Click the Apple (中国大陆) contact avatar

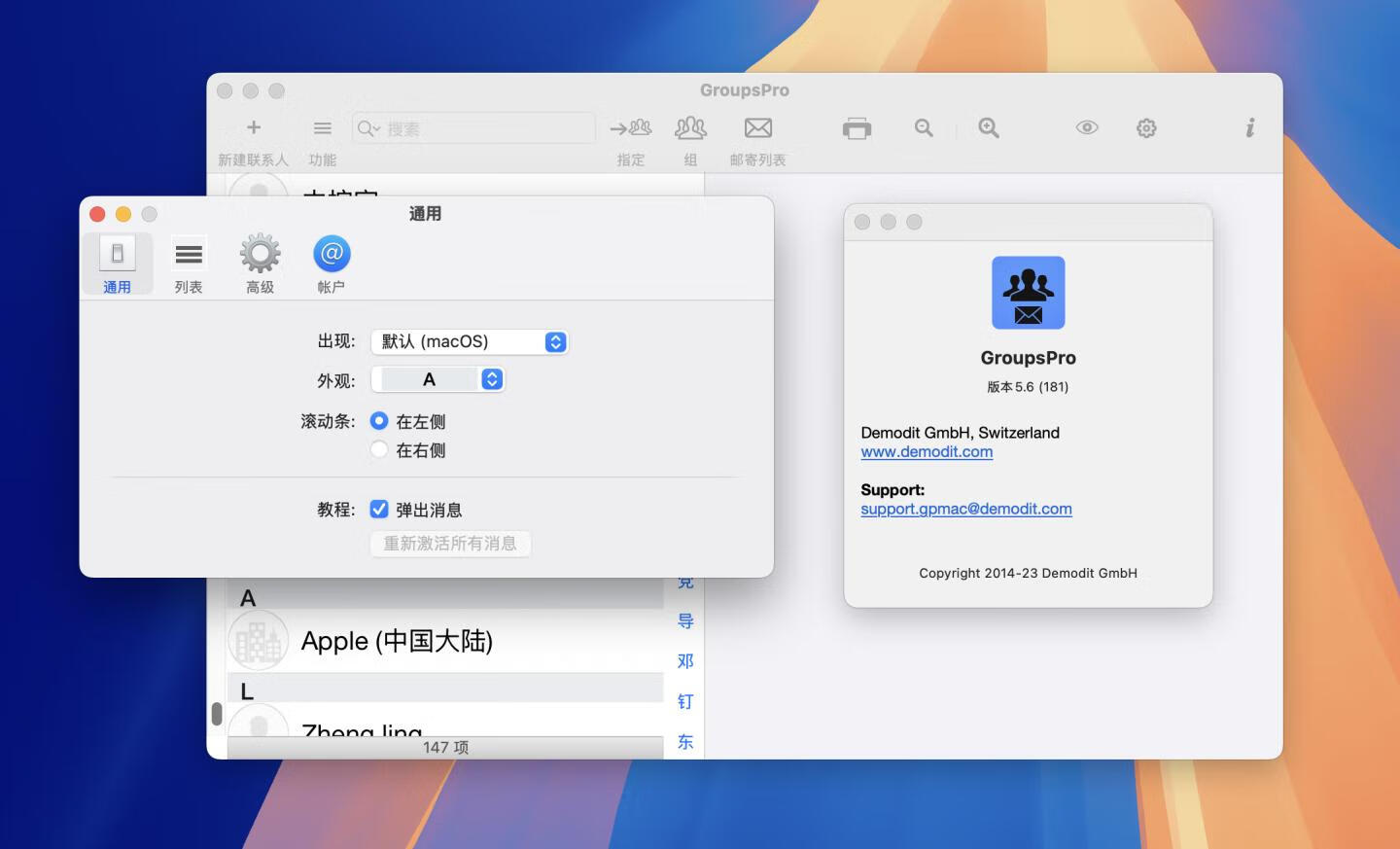259,641
